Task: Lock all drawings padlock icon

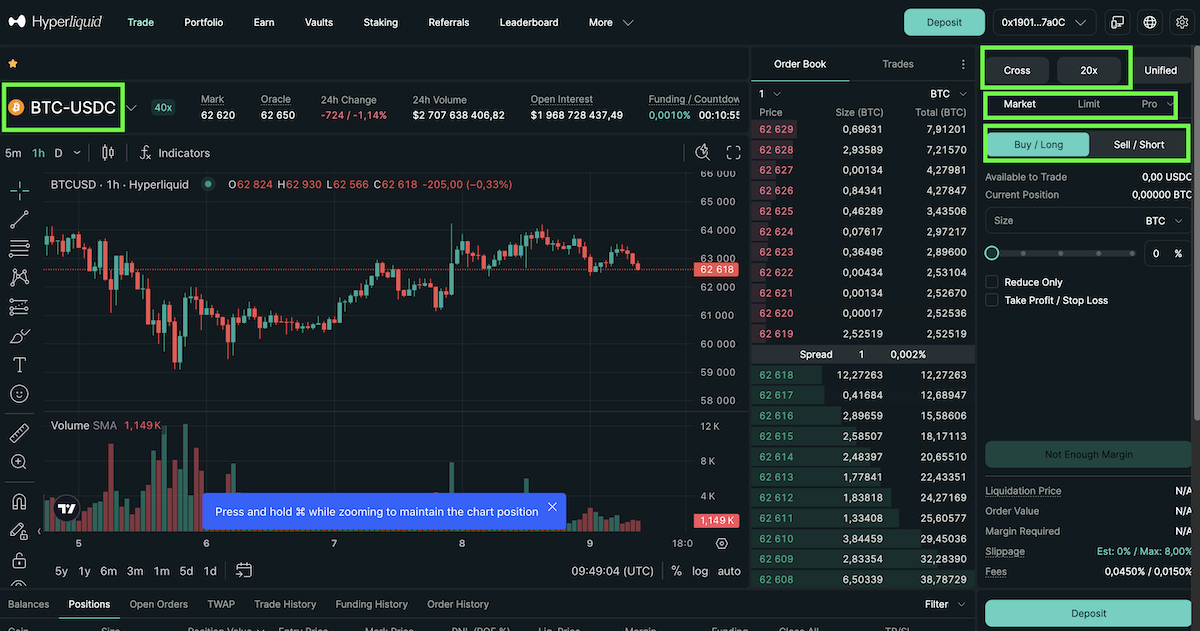Action: click(19, 560)
